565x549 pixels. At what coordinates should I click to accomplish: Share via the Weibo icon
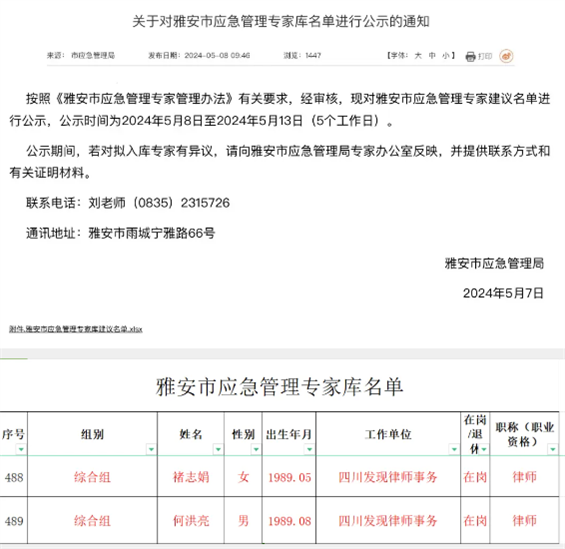pos(506,56)
